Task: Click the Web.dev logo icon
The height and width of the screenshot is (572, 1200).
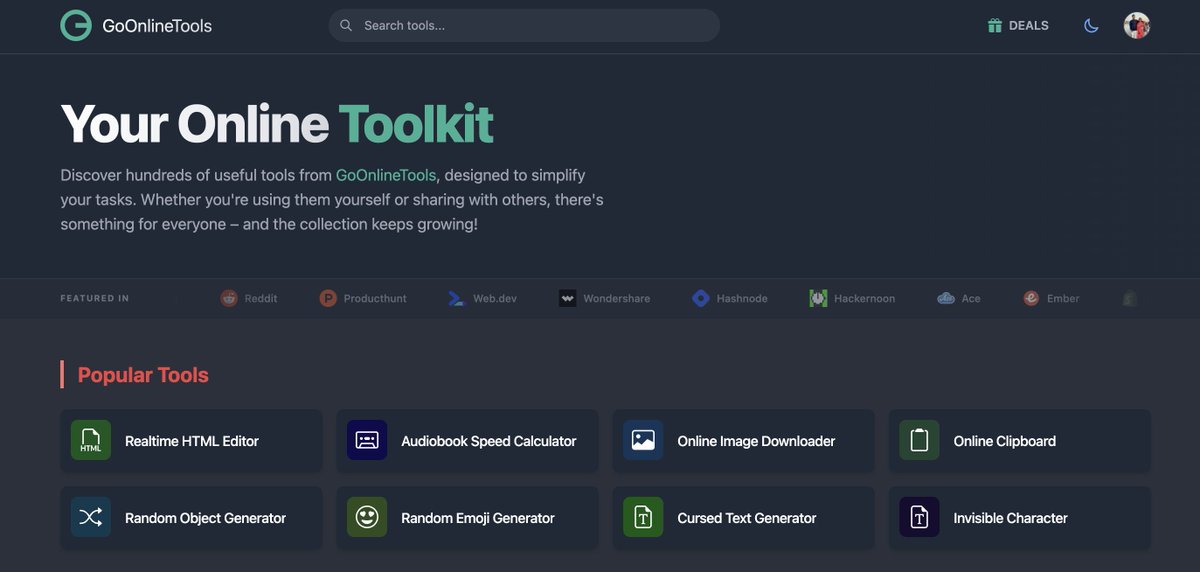Action: coord(457,298)
